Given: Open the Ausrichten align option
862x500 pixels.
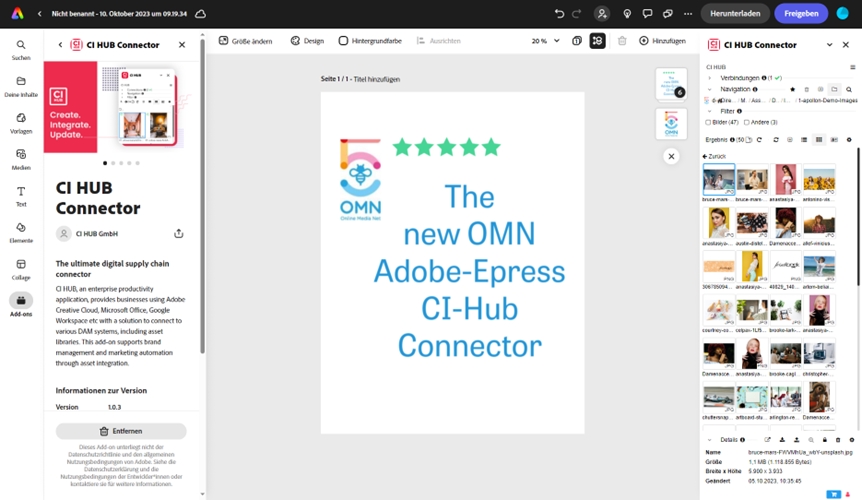Looking at the screenshot, I should (x=438, y=41).
